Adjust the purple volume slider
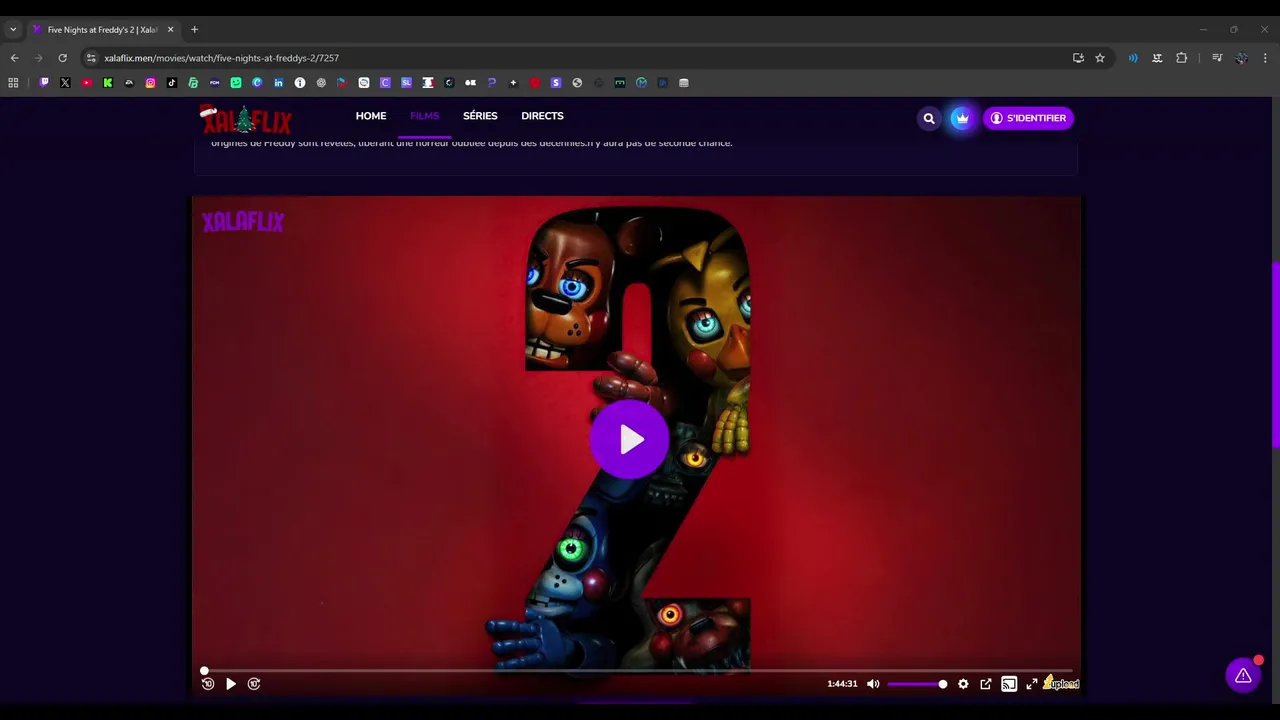This screenshot has height=720, width=1280. (916, 684)
